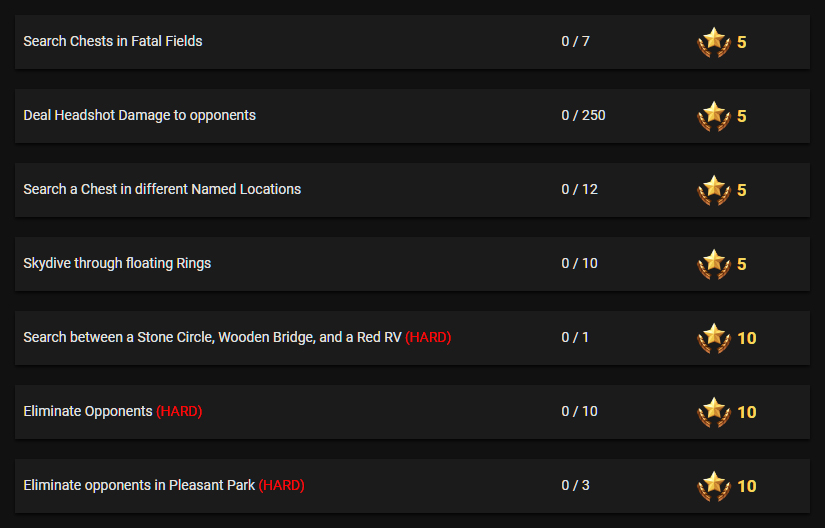Click the 0 / 7 progress counter
Screen dimensions: 825x528
[x=575, y=41]
